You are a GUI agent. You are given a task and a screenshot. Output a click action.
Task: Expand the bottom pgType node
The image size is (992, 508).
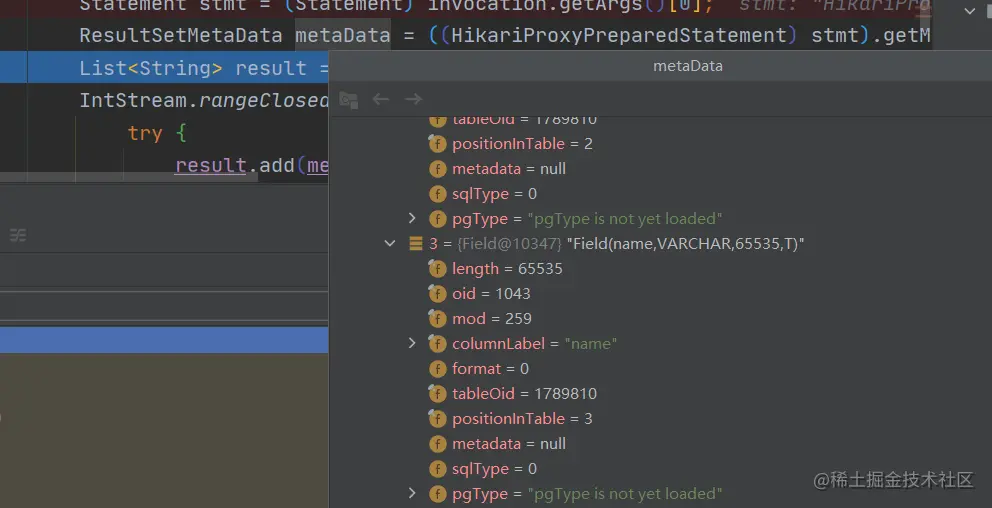click(412, 493)
